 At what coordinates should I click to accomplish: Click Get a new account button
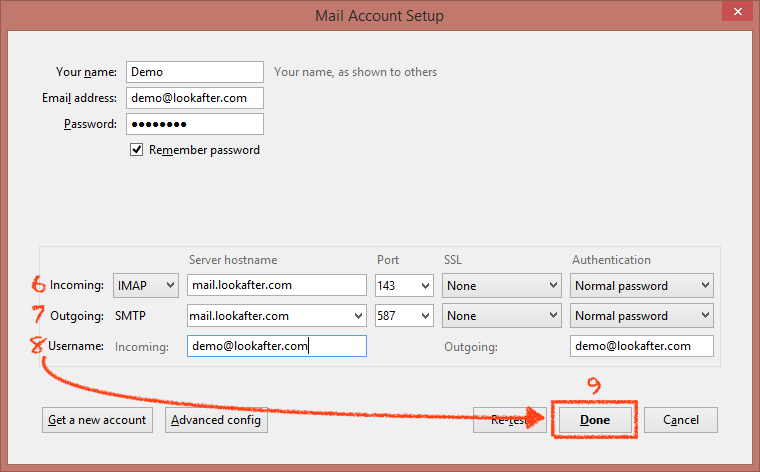click(x=98, y=420)
